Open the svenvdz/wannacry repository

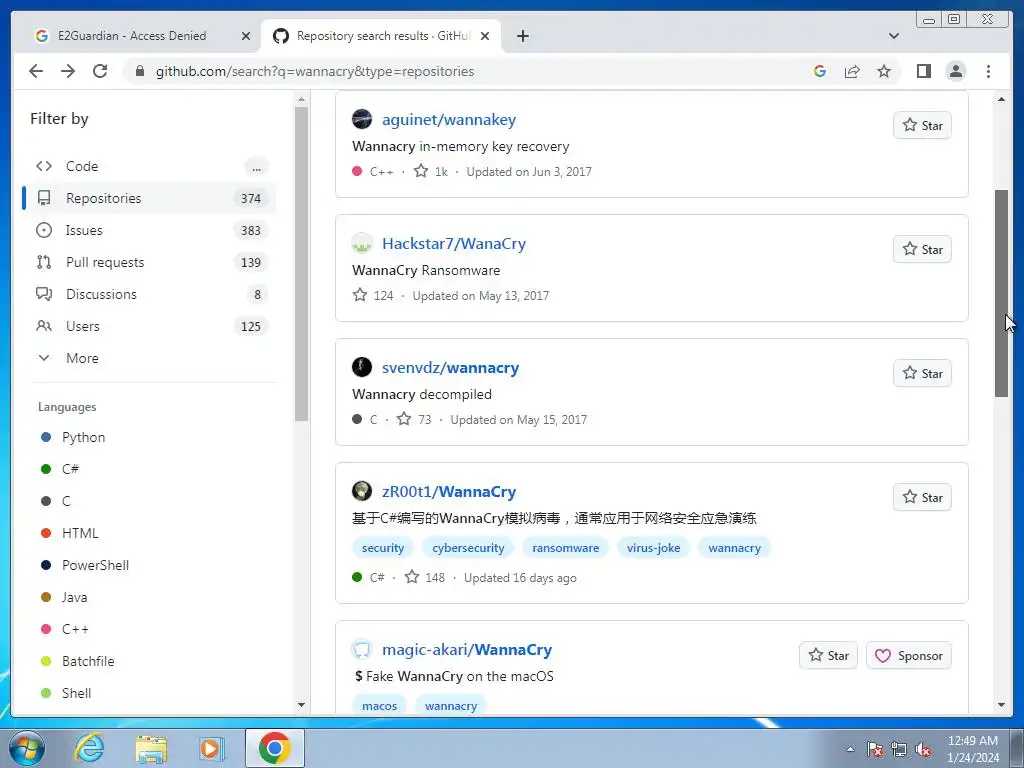tap(451, 368)
